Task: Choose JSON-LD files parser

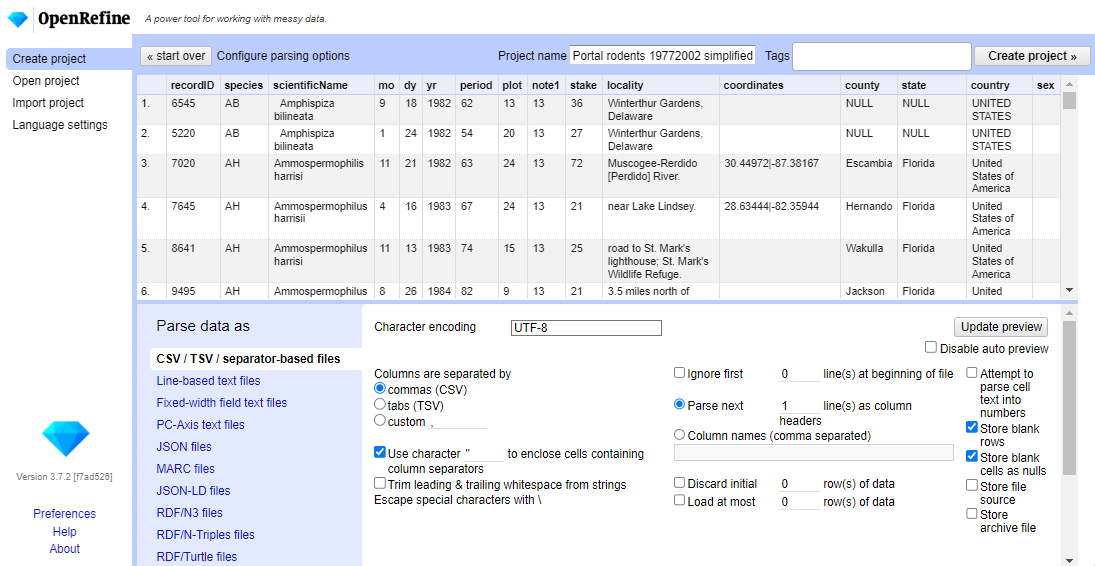Action: (x=193, y=491)
